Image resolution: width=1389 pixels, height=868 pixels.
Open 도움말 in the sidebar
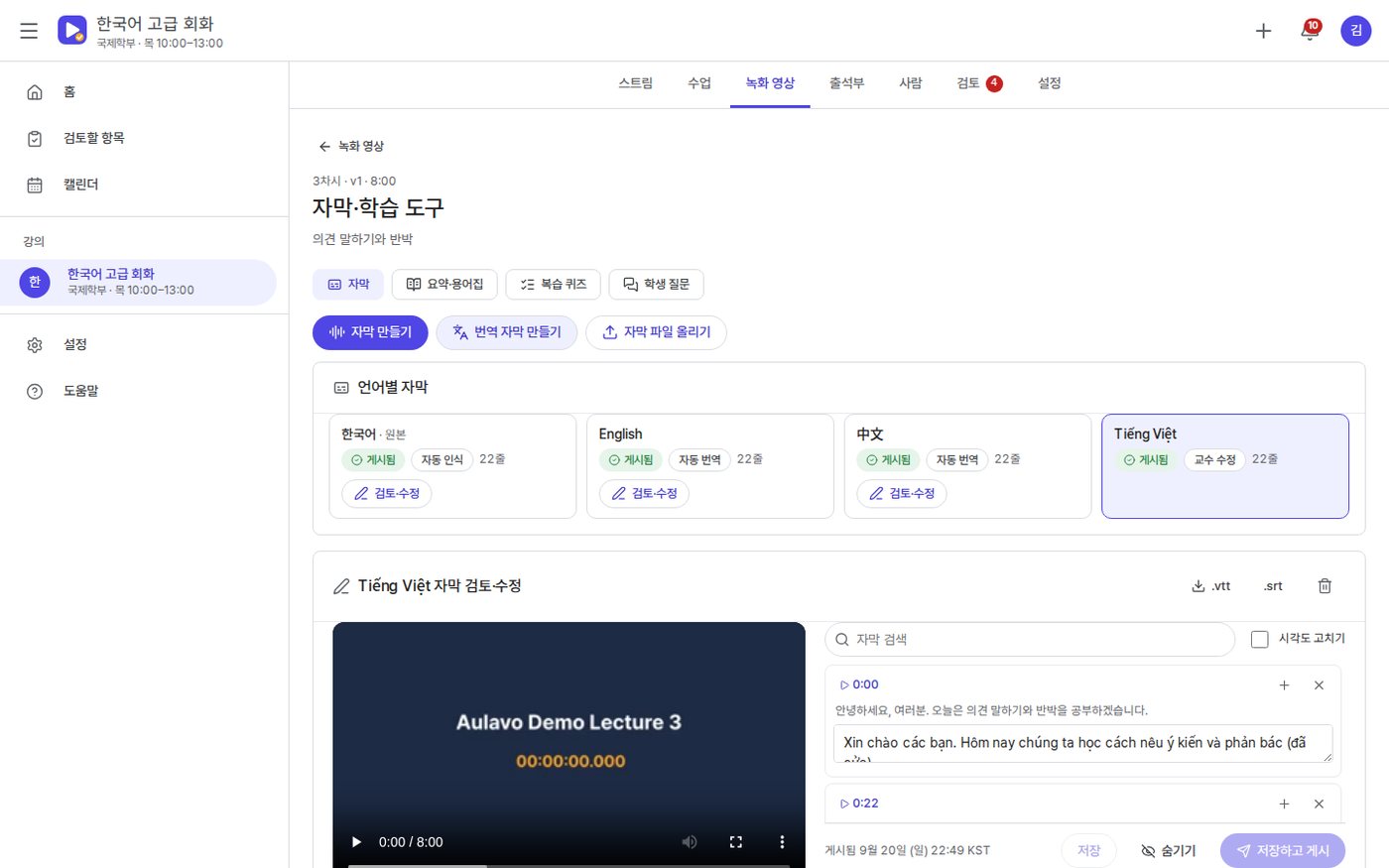click(138, 391)
